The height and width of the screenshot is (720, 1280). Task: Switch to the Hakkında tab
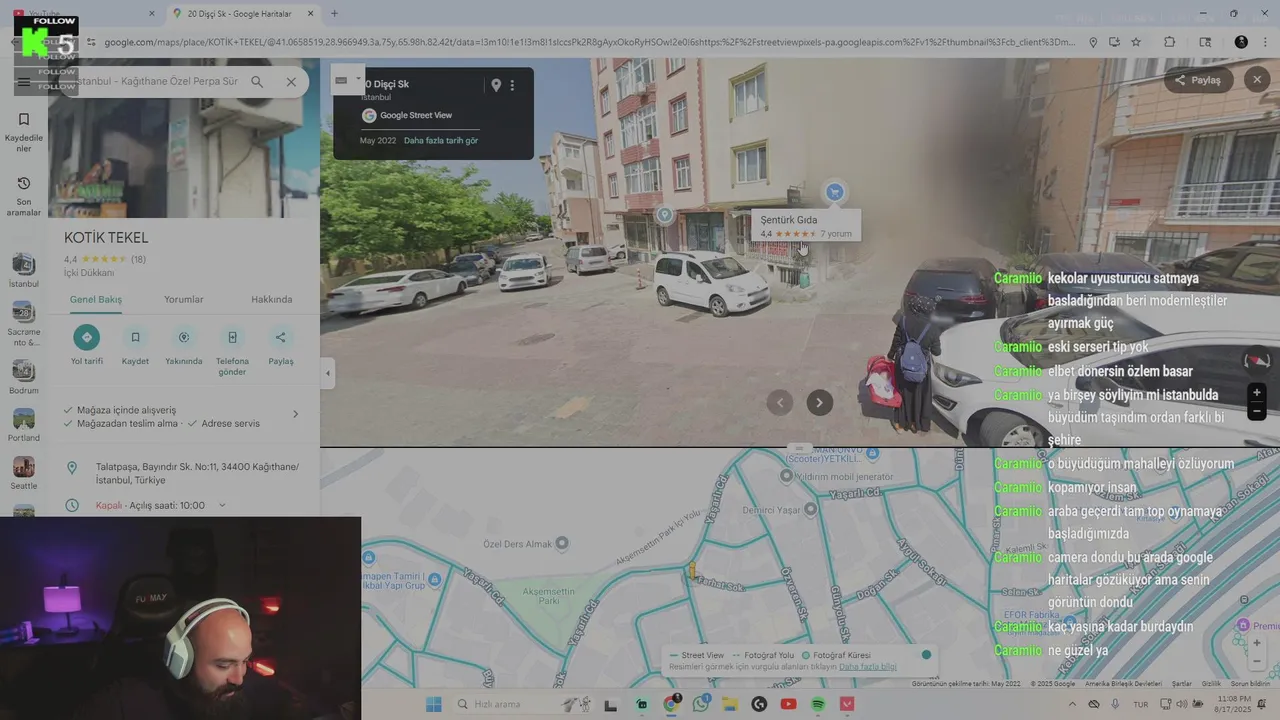pyautogui.click(x=272, y=299)
